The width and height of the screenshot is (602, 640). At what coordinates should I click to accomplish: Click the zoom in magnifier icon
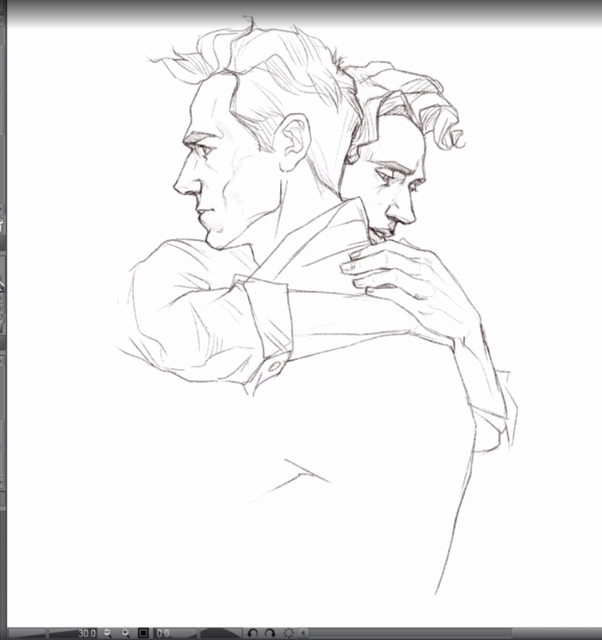point(126,633)
